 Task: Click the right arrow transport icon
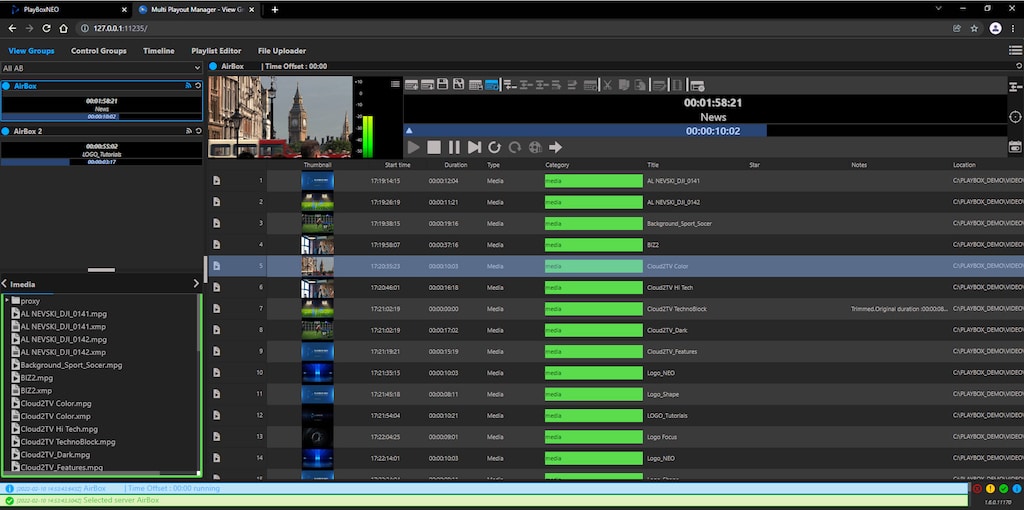click(556, 147)
